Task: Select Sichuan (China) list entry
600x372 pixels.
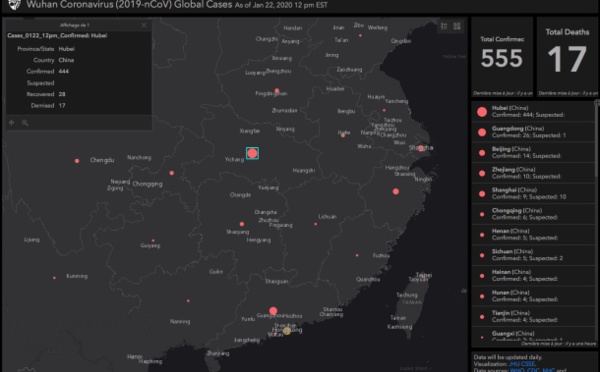Action: (533, 255)
